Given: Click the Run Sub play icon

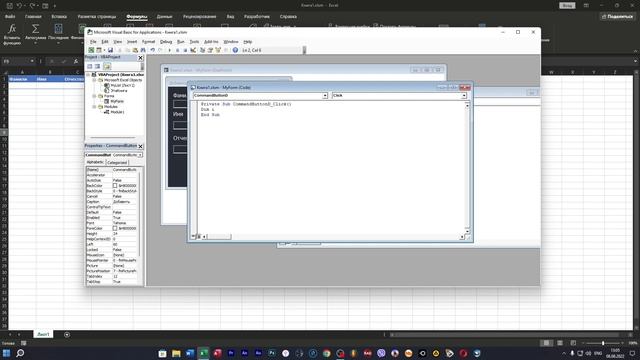Looking at the screenshot, I should 170,50.
